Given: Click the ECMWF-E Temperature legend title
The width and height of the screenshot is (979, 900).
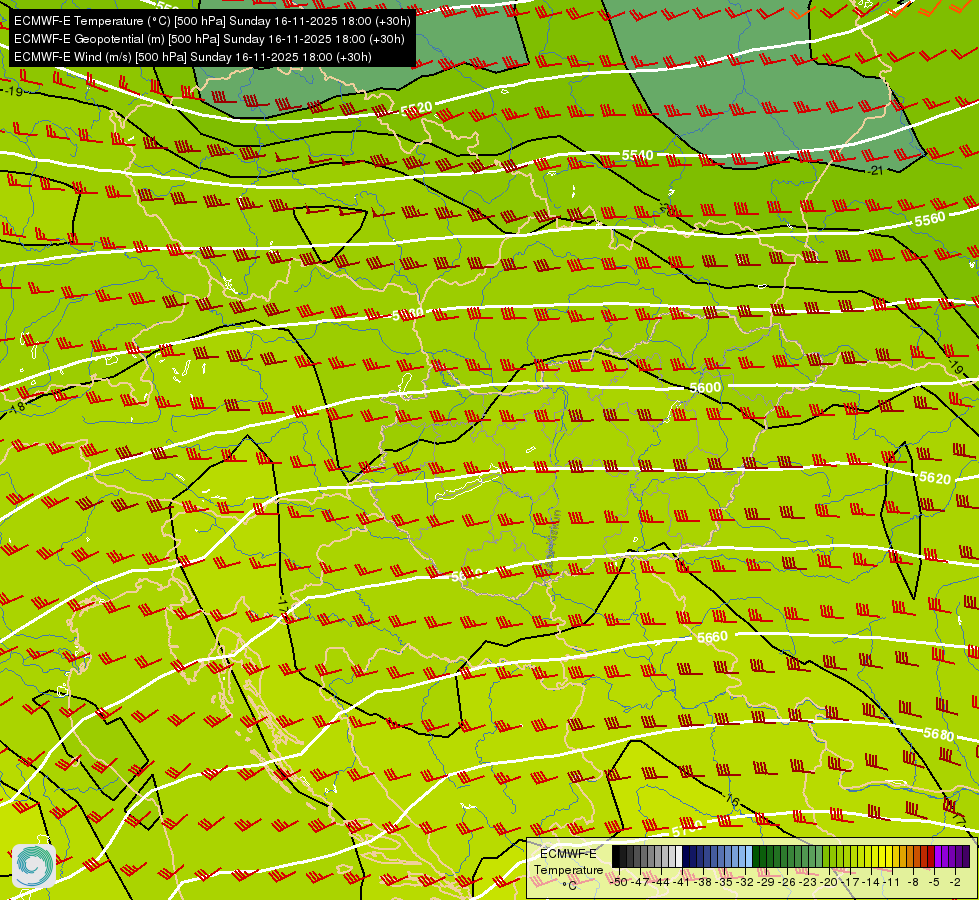Looking at the screenshot, I should tap(569, 862).
